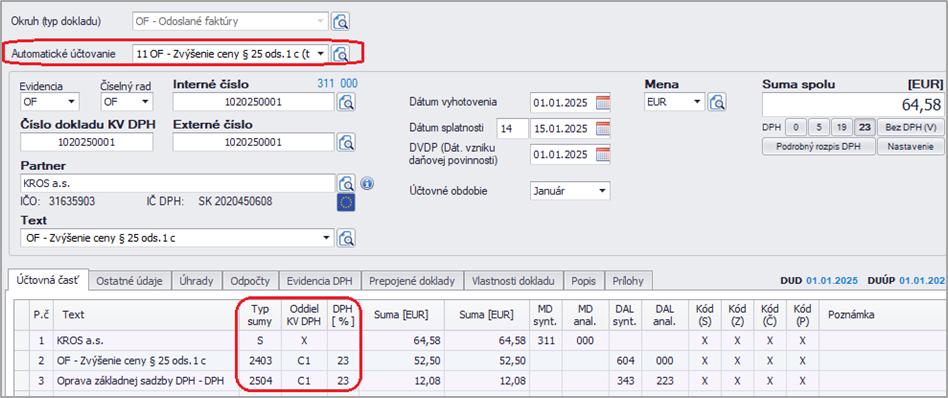This screenshot has width=948, height=398.
Task: Open partner lookup icon beside KROS a.s.
Action: click(x=345, y=183)
